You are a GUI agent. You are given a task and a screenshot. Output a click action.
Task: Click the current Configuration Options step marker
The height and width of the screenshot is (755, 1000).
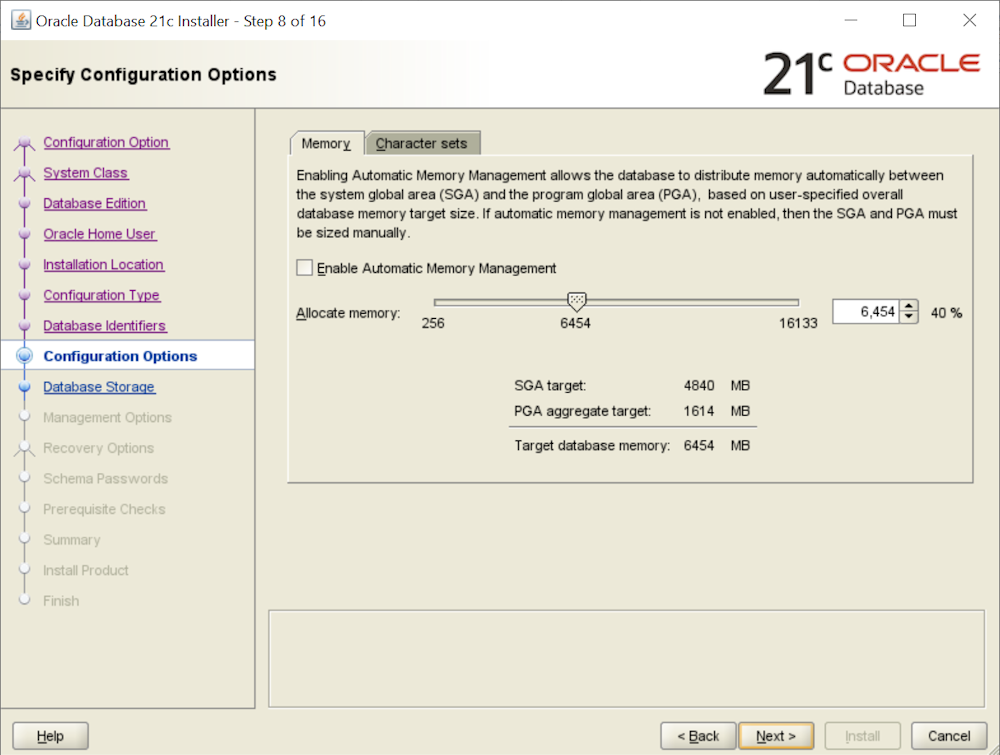(25, 356)
